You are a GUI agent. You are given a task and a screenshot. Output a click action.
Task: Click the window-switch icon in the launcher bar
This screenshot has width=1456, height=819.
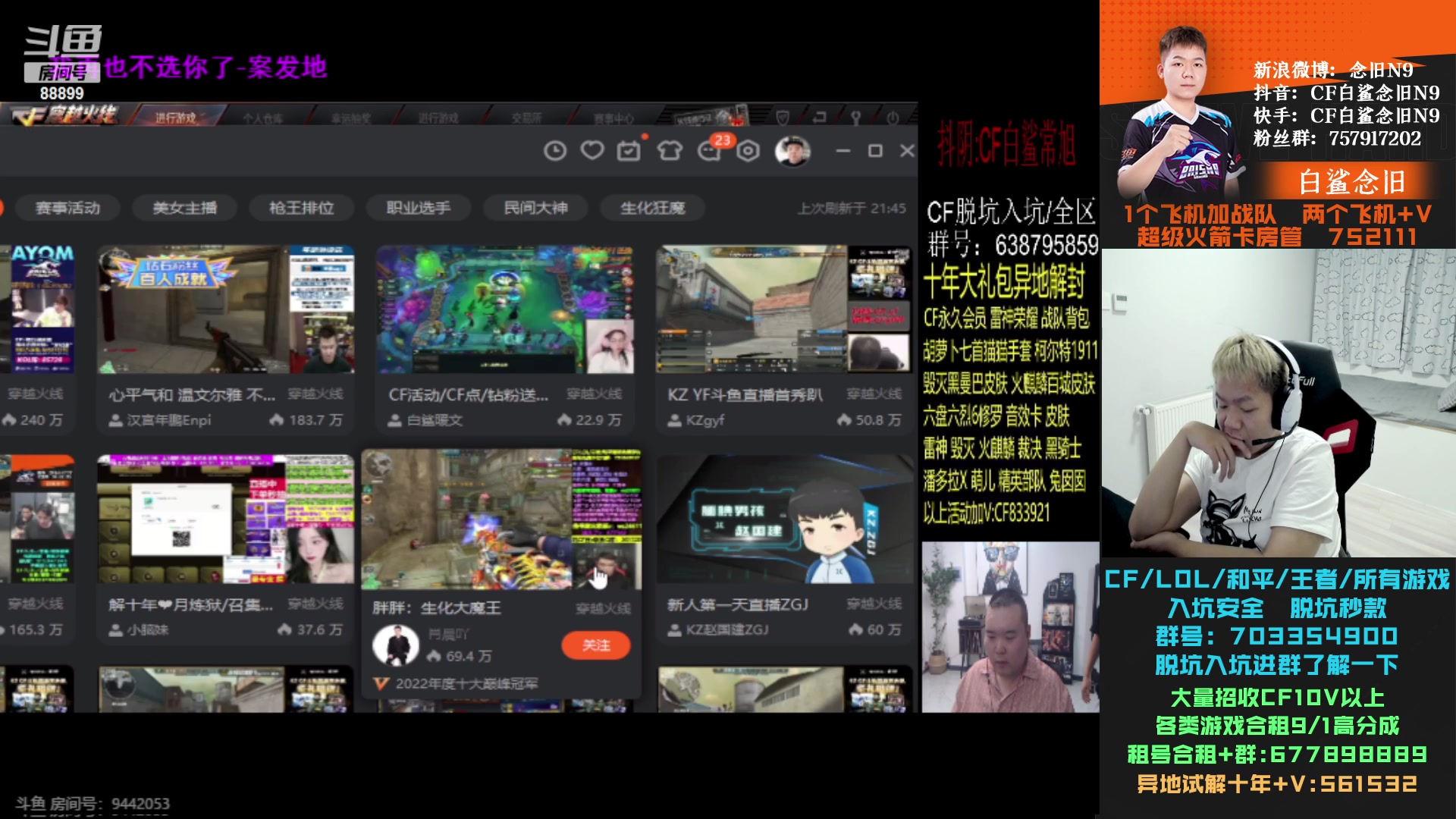(820, 116)
